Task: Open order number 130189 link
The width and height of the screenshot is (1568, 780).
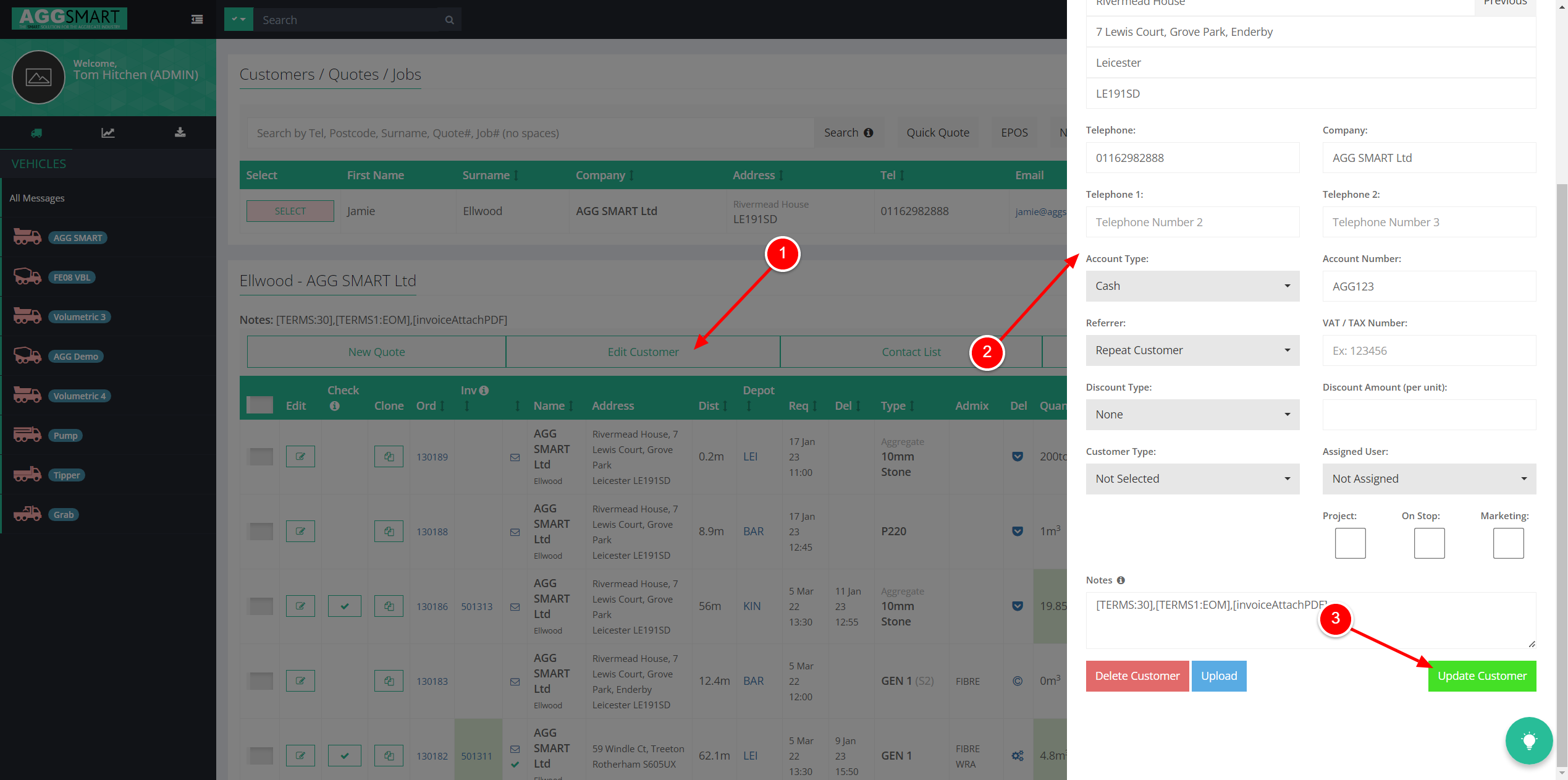Action: (x=432, y=457)
